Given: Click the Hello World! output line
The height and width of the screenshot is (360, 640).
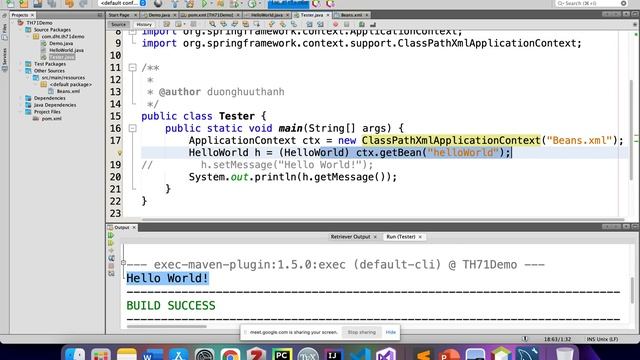Looking at the screenshot, I should (168, 278).
